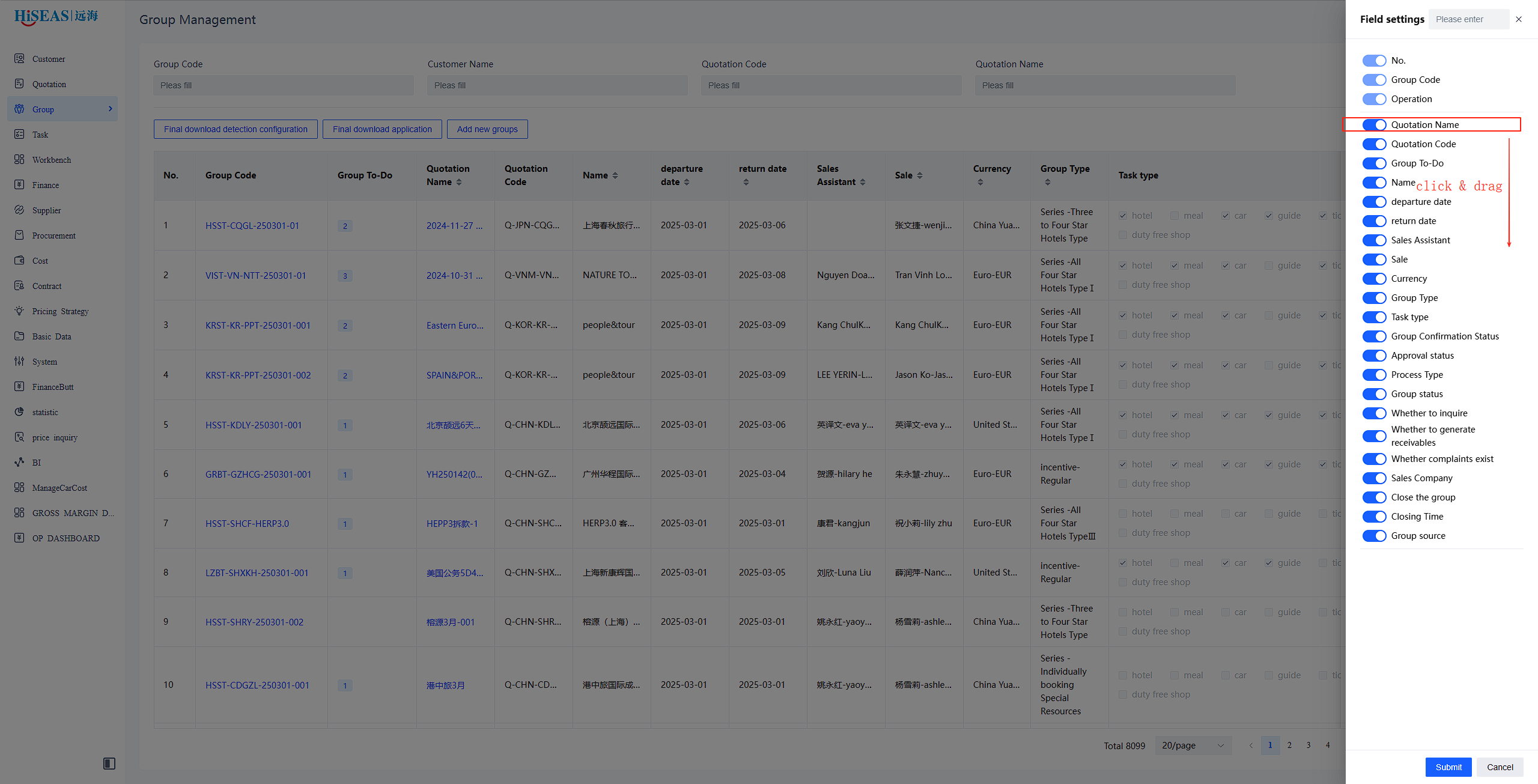The image size is (1538, 784).
Task: Toggle the Closing Time field switch
Action: [x=1374, y=516]
